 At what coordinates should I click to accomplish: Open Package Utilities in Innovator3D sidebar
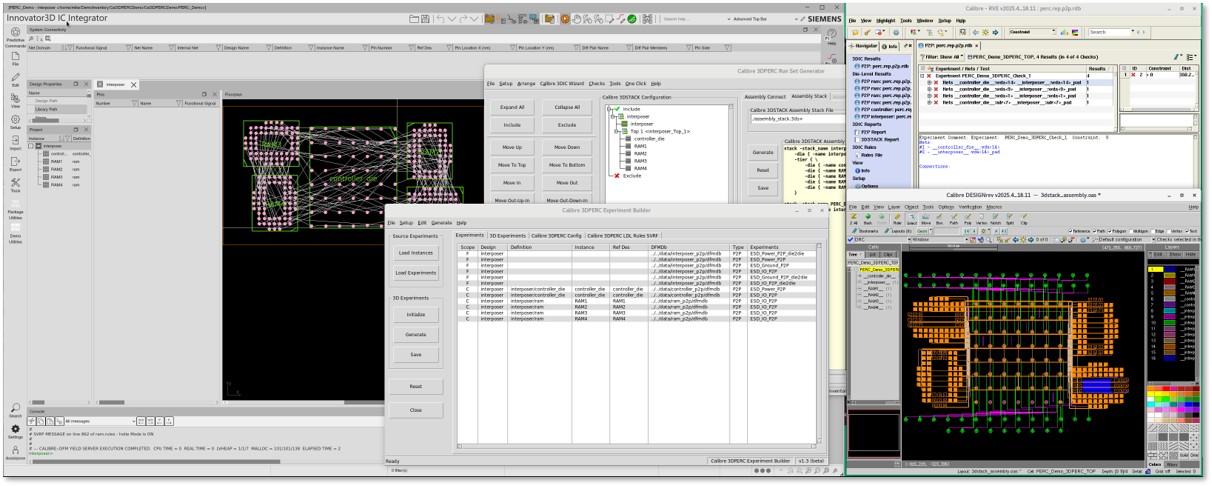point(14,207)
